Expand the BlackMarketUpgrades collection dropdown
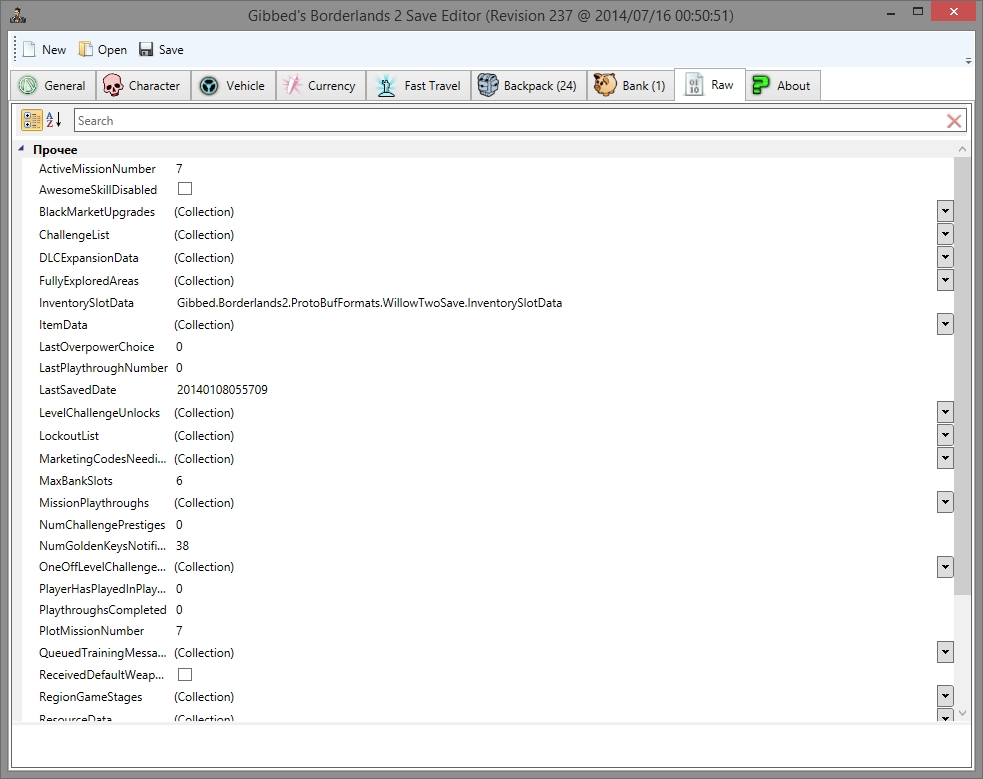This screenshot has height=779, width=983. (945, 212)
